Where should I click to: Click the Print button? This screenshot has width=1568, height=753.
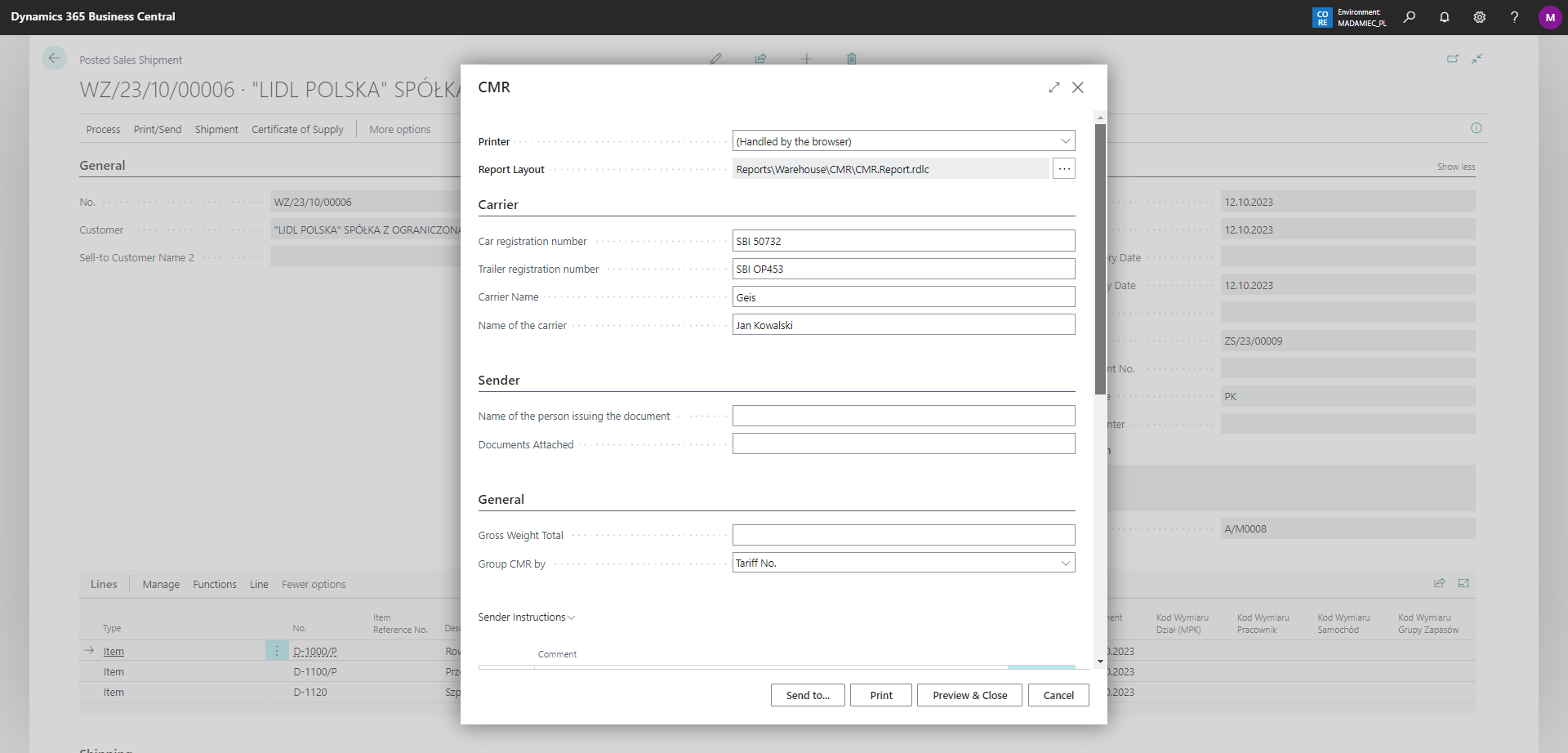coord(881,695)
